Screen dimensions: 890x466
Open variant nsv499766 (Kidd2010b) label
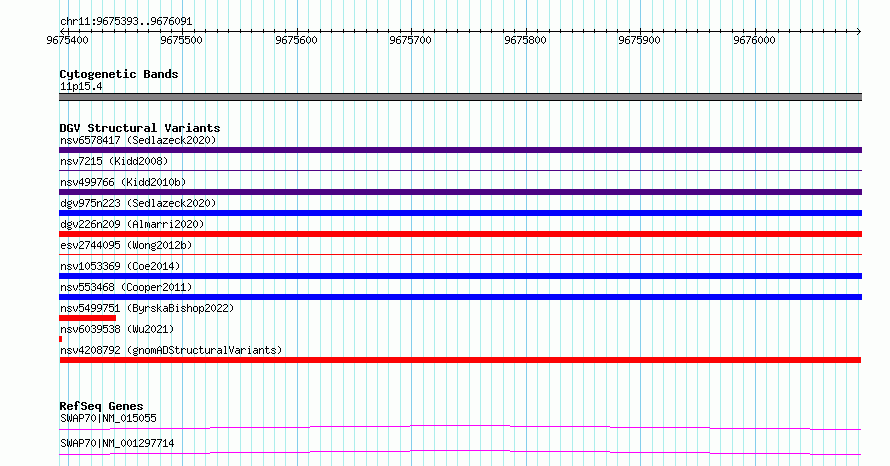(x=123, y=182)
